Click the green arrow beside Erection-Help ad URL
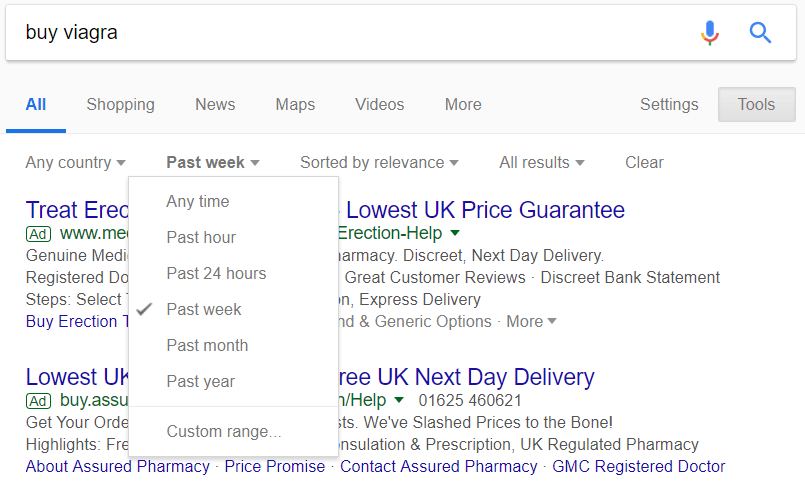The image size is (805, 487). point(454,233)
